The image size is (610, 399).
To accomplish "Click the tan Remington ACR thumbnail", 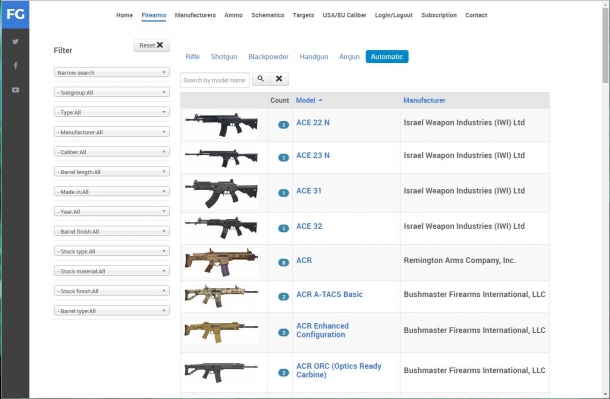I will [221, 262].
